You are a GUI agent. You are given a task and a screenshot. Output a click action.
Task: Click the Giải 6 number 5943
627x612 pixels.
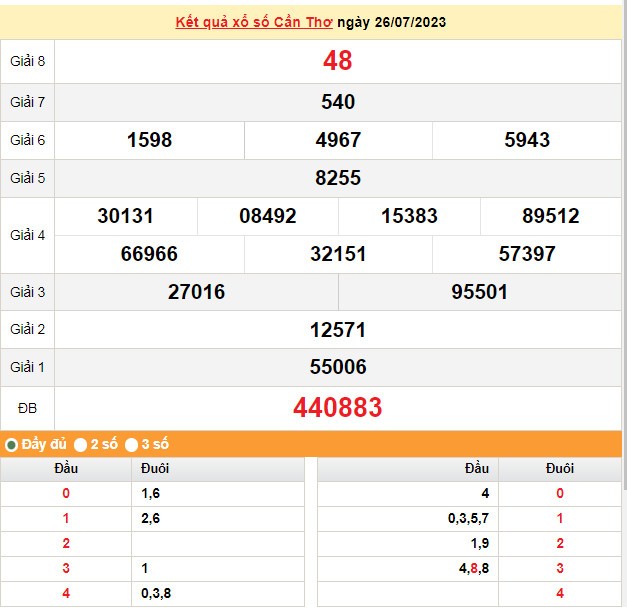point(527,140)
